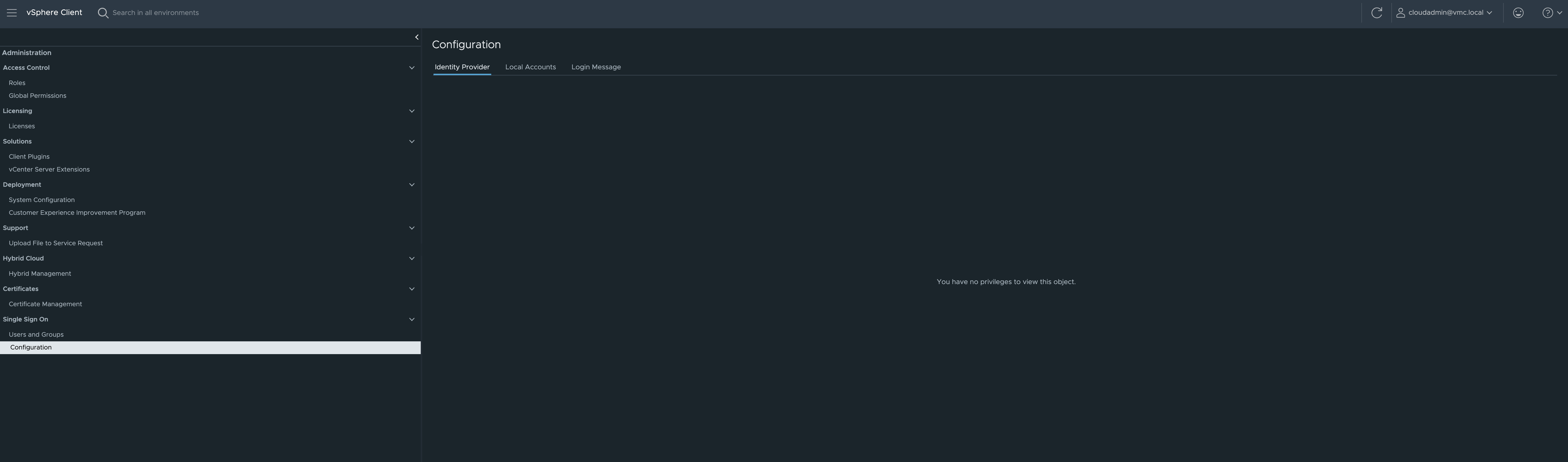Click the user avatar icon
The height and width of the screenshot is (462, 1568).
pyautogui.click(x=1400, y=13)
